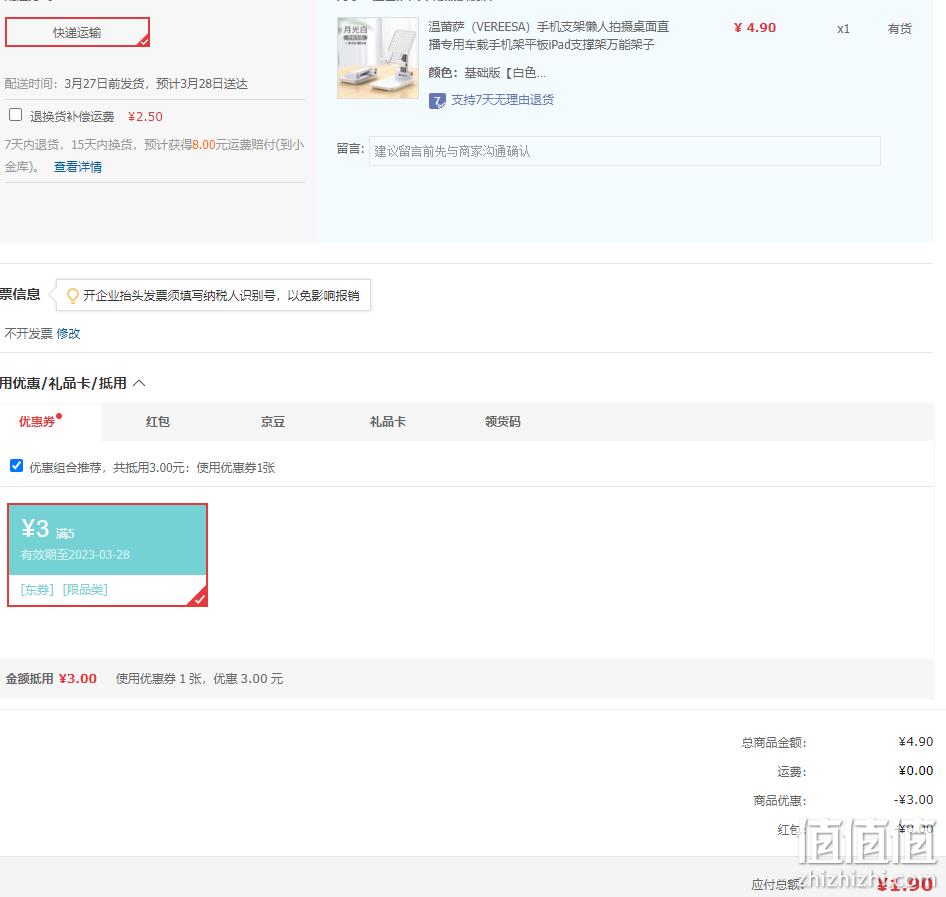Viewport: 946px width, 897px height.
Task: Focus the 留言 message input field
Action: click(624, 151)
